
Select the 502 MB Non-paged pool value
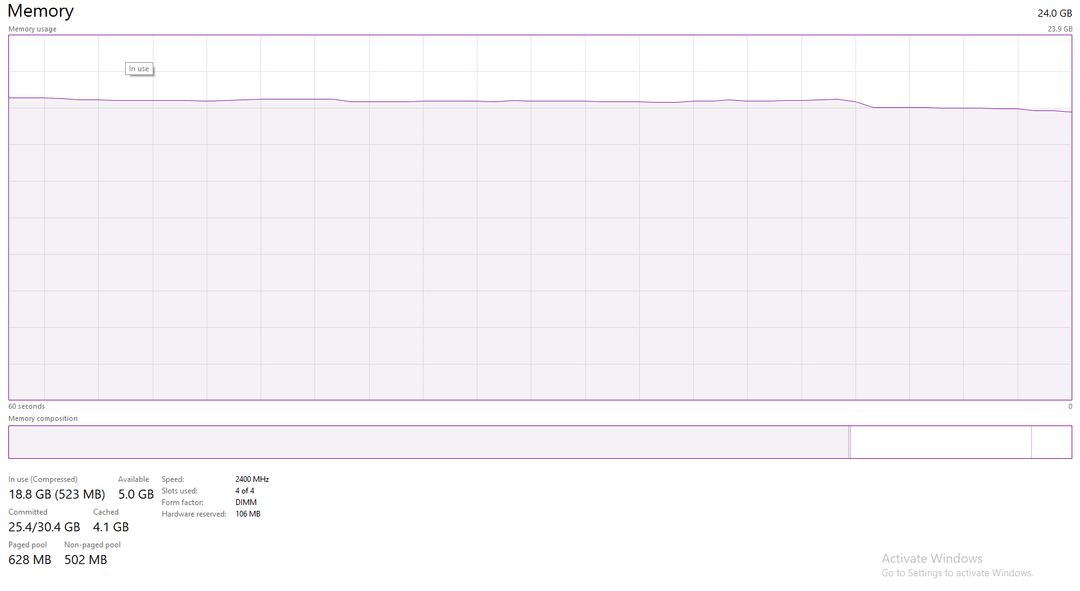point(85,560)
